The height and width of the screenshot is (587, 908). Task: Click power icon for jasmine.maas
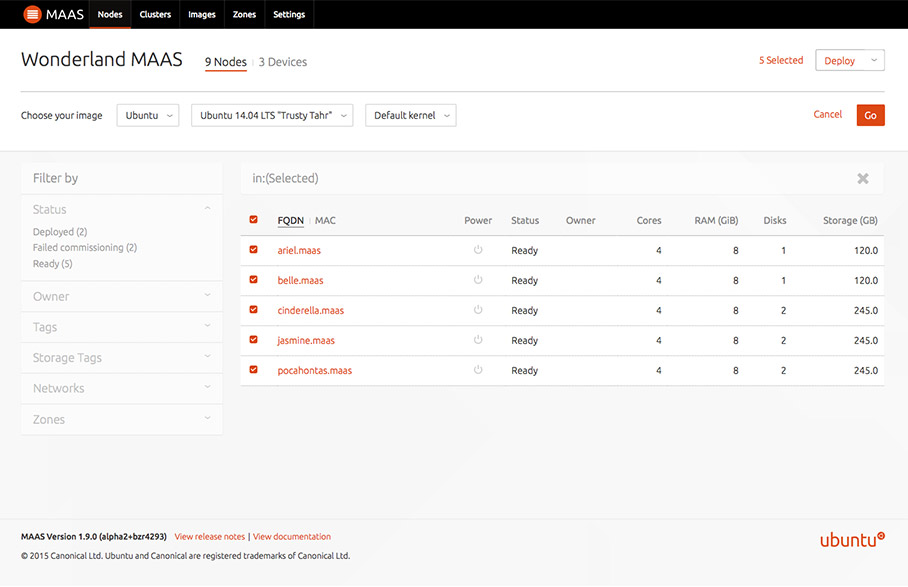pyautogui.click(x=478, y=340)
